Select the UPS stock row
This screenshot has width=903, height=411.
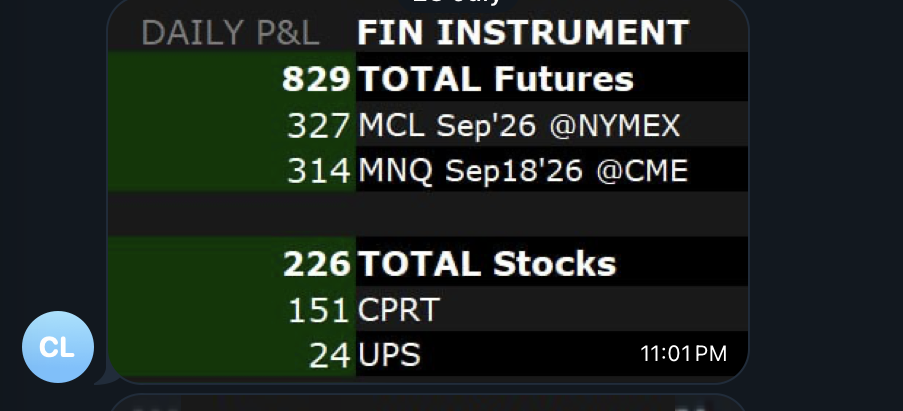pos(428,354)
